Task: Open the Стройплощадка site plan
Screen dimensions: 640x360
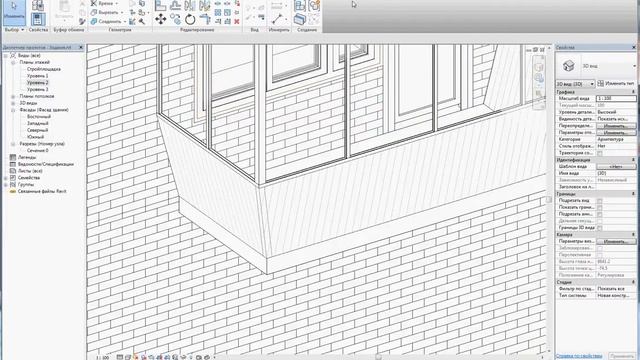Action: 44,69
